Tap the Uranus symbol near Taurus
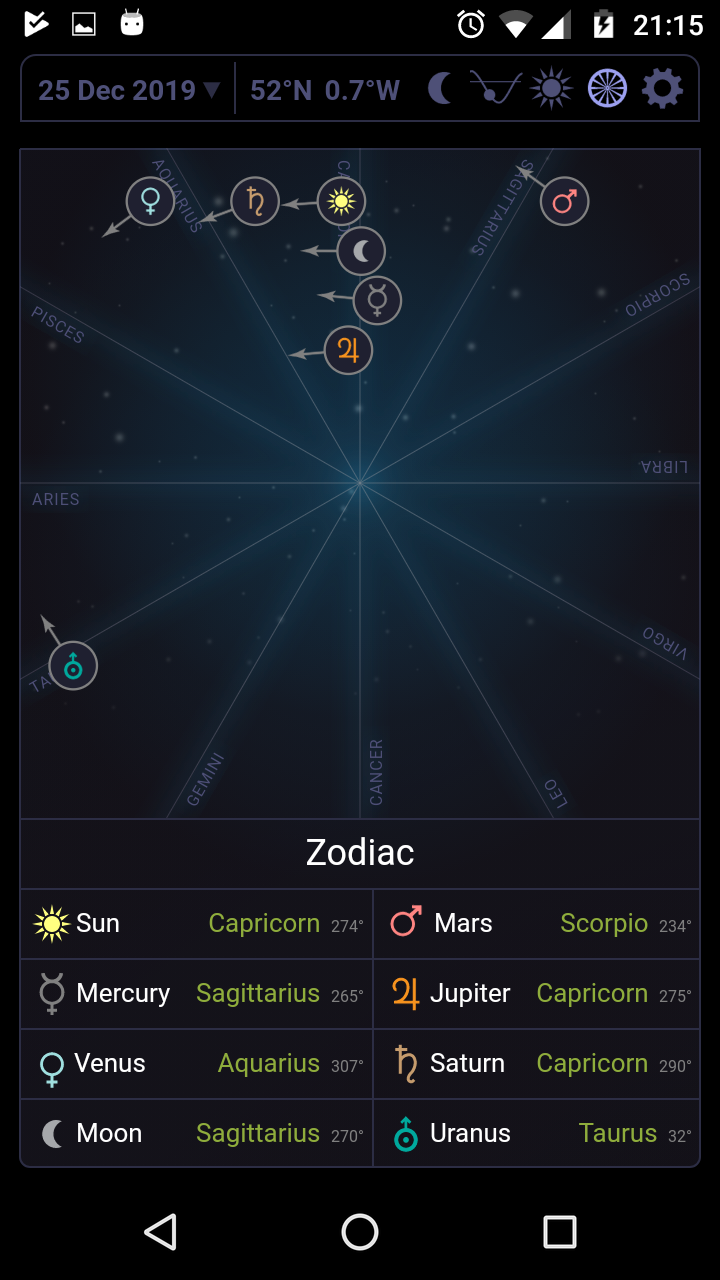 click(73, 666)
